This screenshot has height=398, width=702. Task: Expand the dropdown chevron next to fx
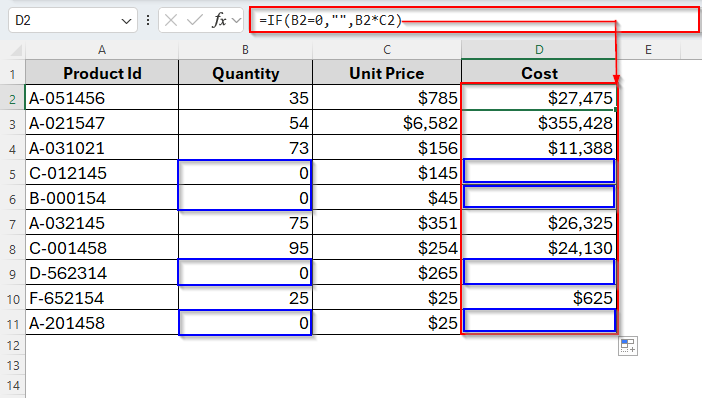[x=236, y=20]
